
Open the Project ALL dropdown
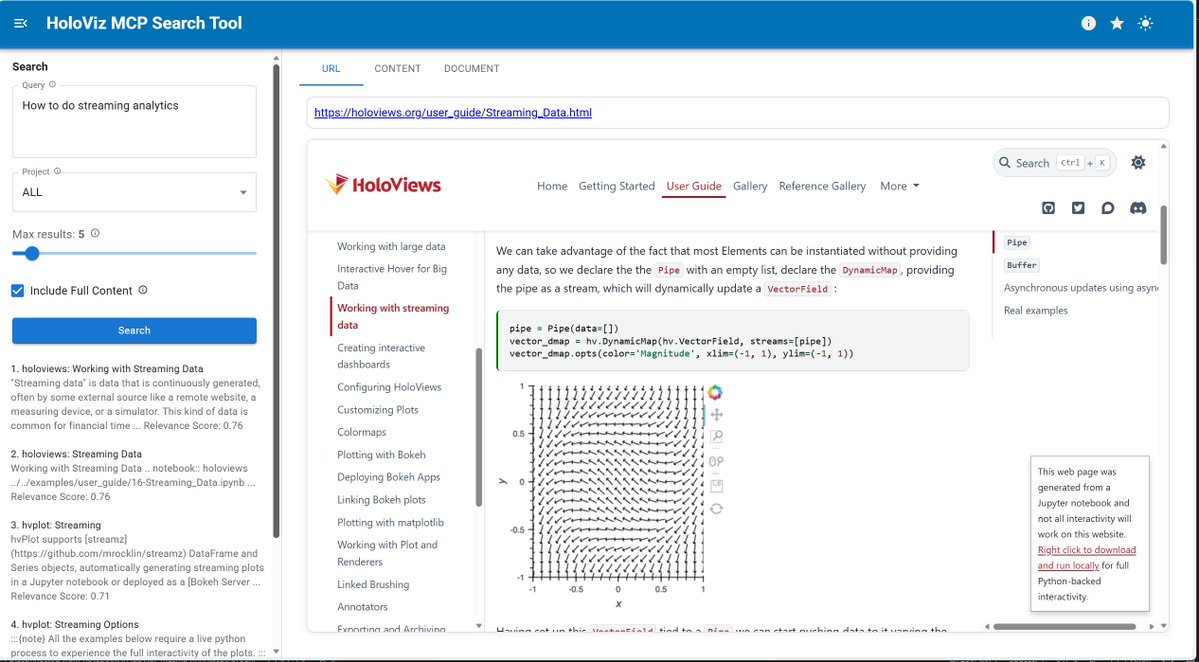pos(134,192)
